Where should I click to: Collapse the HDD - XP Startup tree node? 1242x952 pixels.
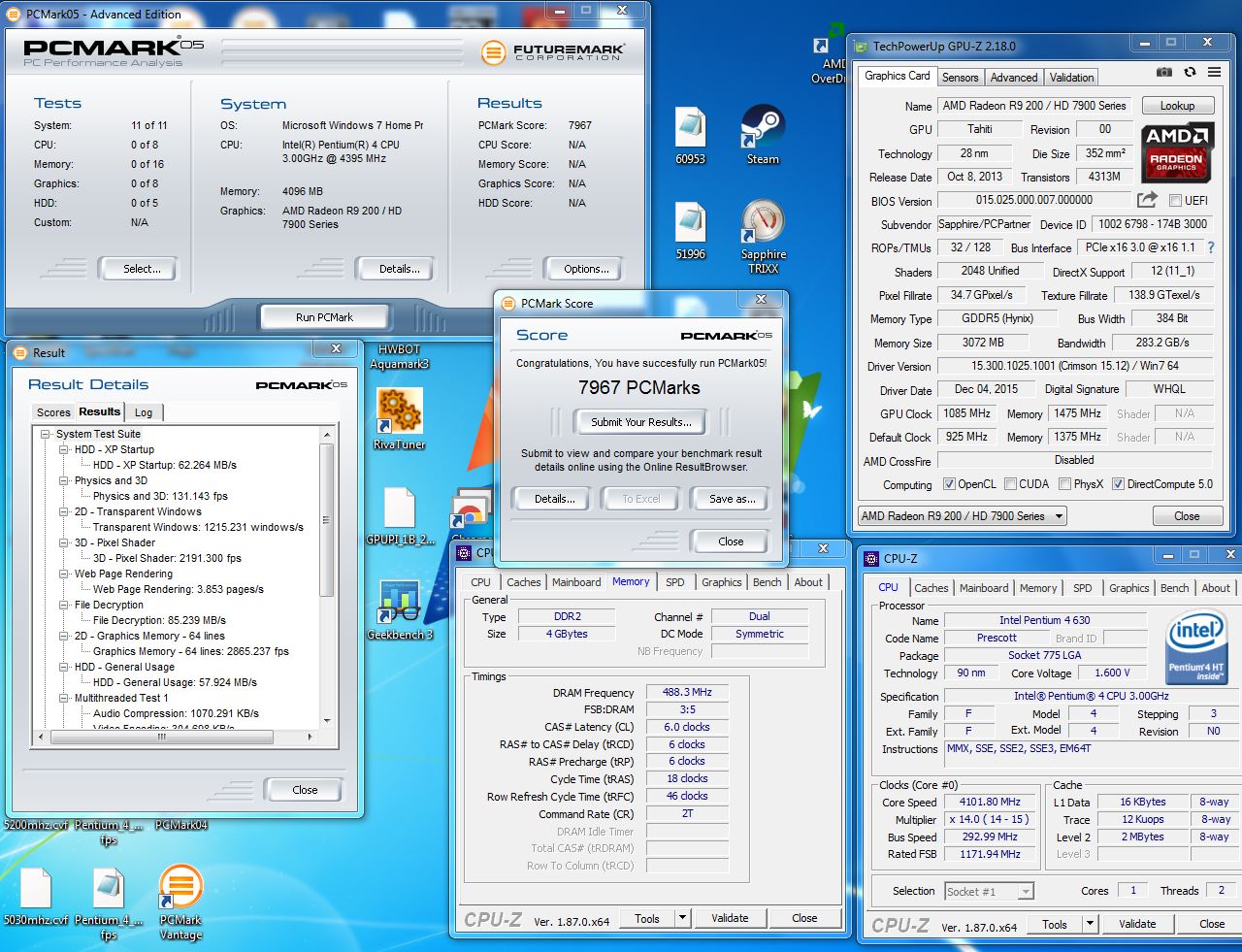pos(63,450)
